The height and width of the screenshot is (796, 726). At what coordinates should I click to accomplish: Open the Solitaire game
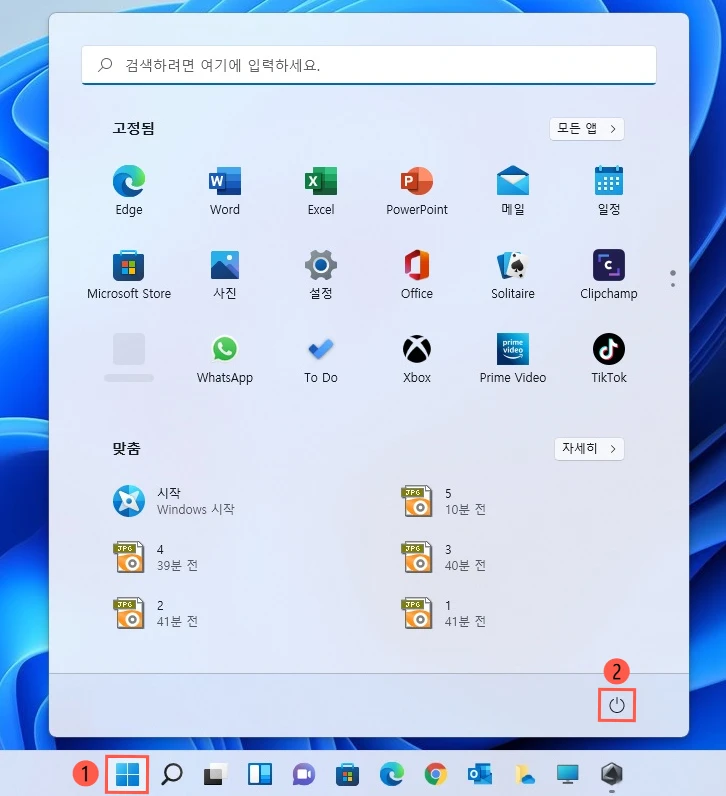tap(513, 275)
